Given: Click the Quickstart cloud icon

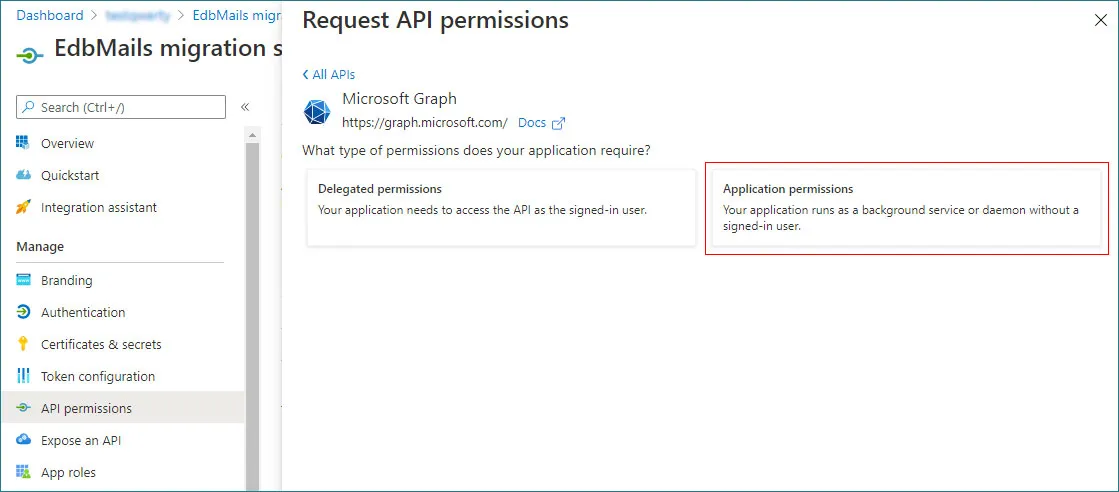Looking at the screenshot, I should [x=24, y=175].
